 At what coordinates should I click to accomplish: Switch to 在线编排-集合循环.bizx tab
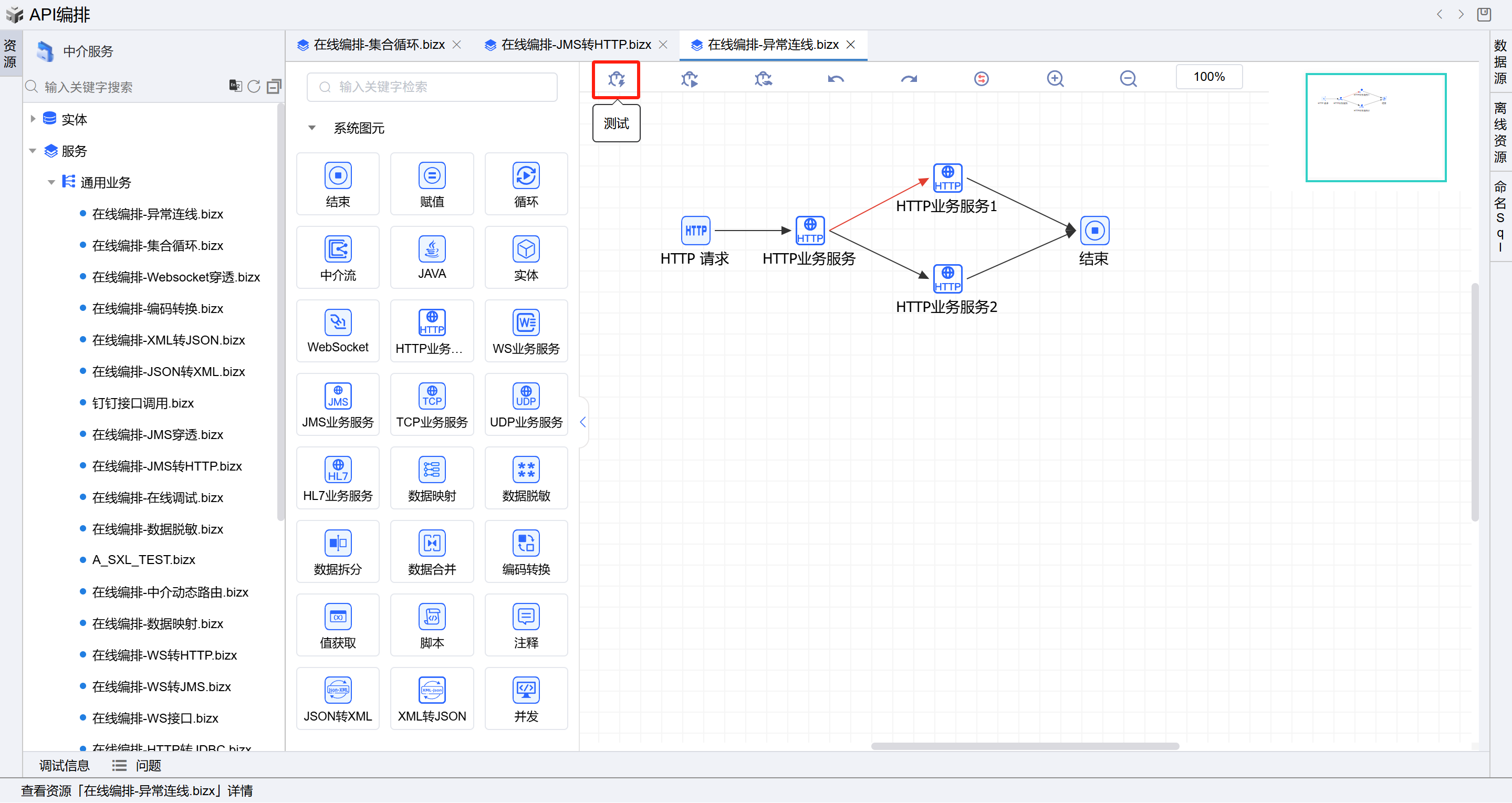click(379, 45)
